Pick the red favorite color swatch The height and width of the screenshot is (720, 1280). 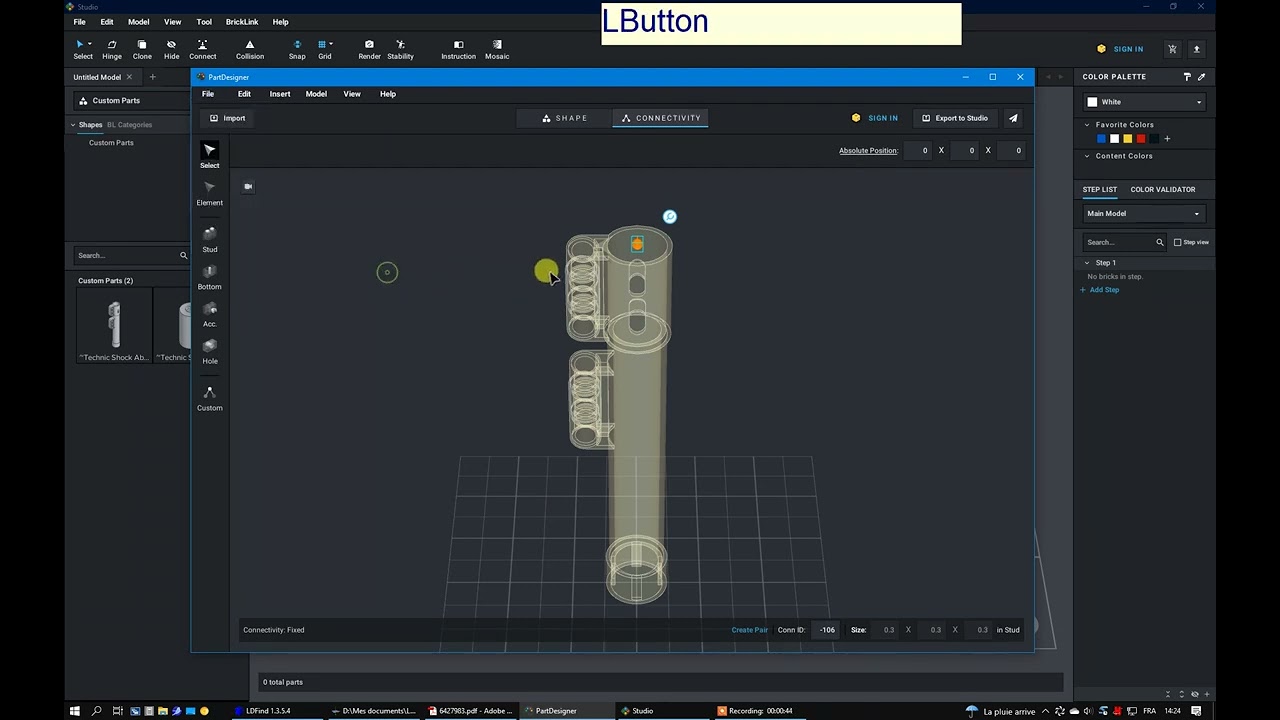click(1140, 139)
